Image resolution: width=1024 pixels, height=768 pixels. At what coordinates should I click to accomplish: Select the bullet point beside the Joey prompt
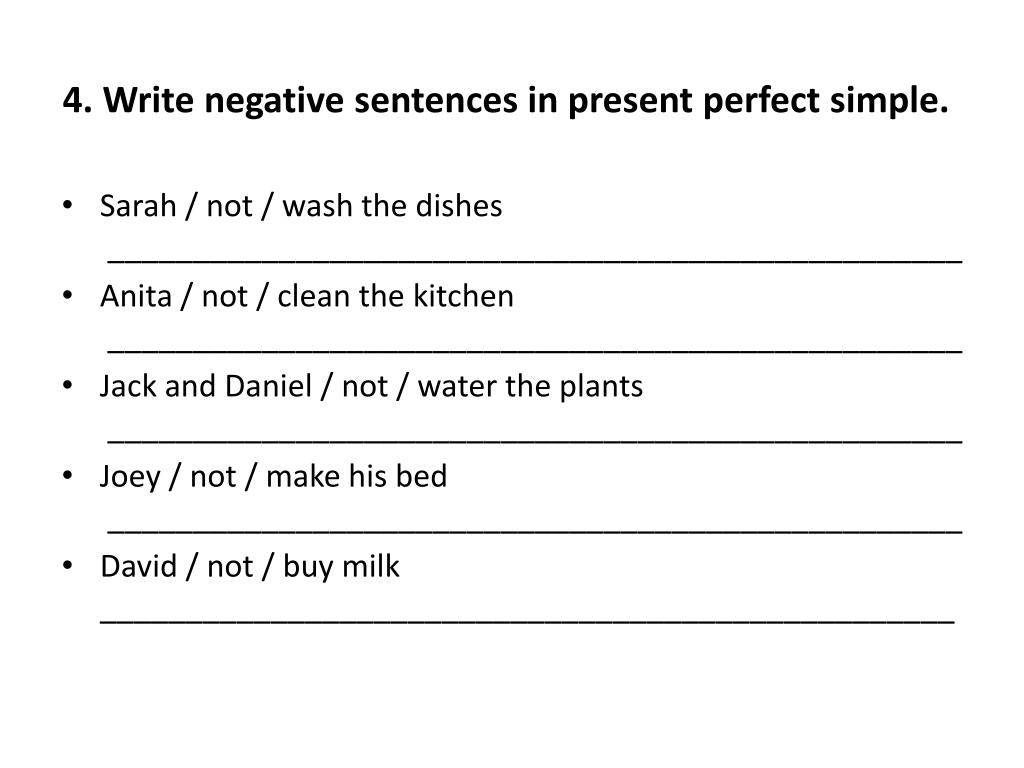[67, 475]
